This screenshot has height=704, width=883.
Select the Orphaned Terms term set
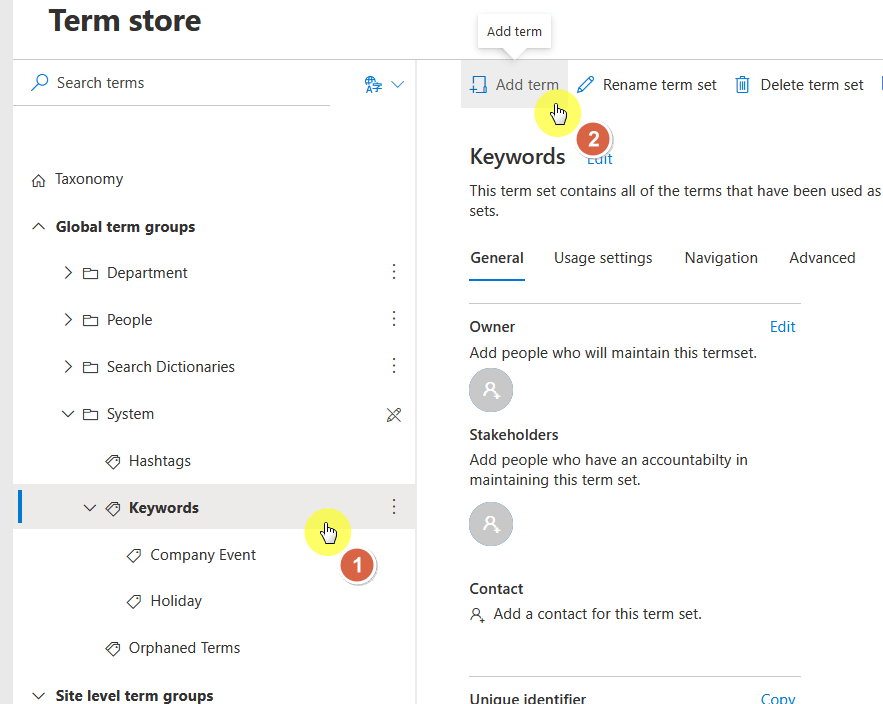click(184, 648)
